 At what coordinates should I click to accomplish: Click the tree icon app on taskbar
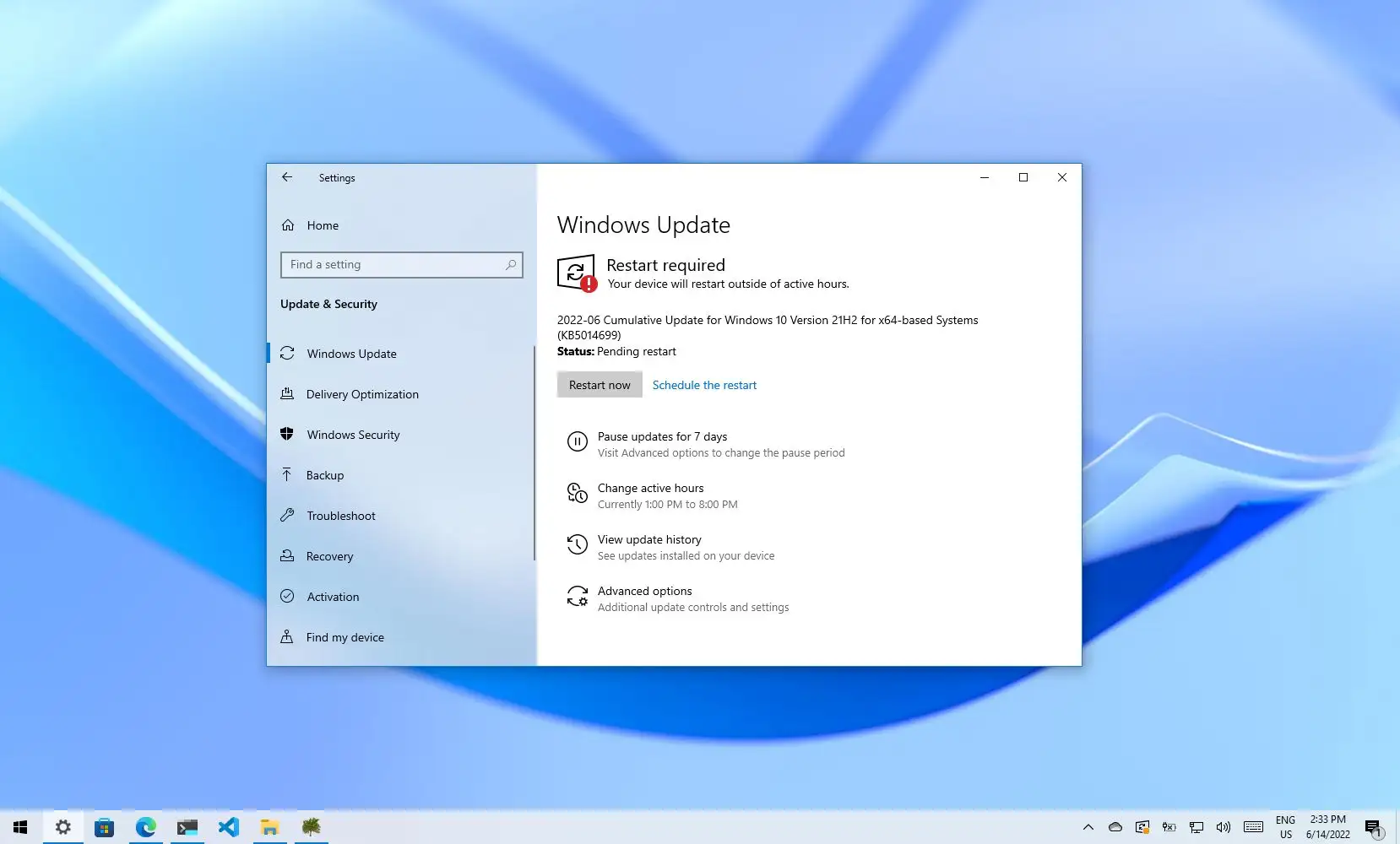(x=311, y=827)
